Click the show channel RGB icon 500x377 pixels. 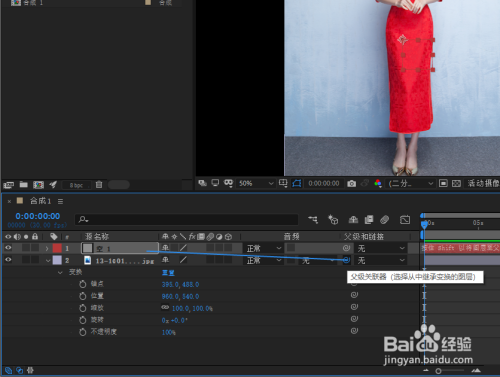378,183
